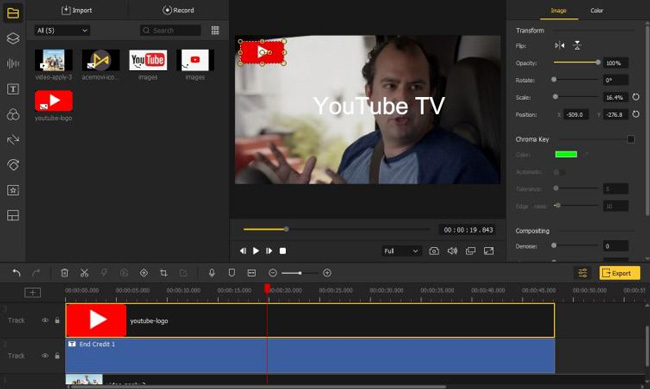650x389 pixels.
Task: Open the Split-screen layout panel
Action: click(x=13, y=216)
